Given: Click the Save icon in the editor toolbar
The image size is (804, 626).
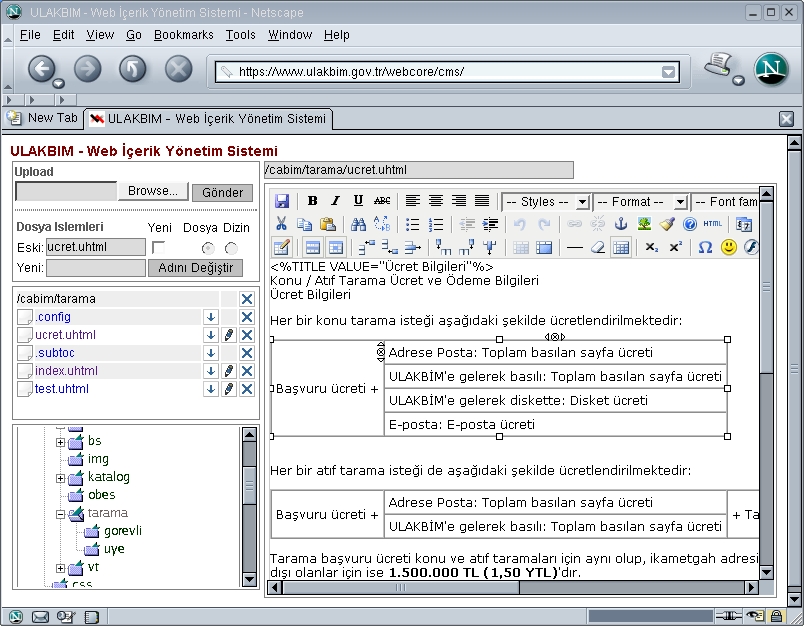Looking at the screenshot, I should 282,201.
